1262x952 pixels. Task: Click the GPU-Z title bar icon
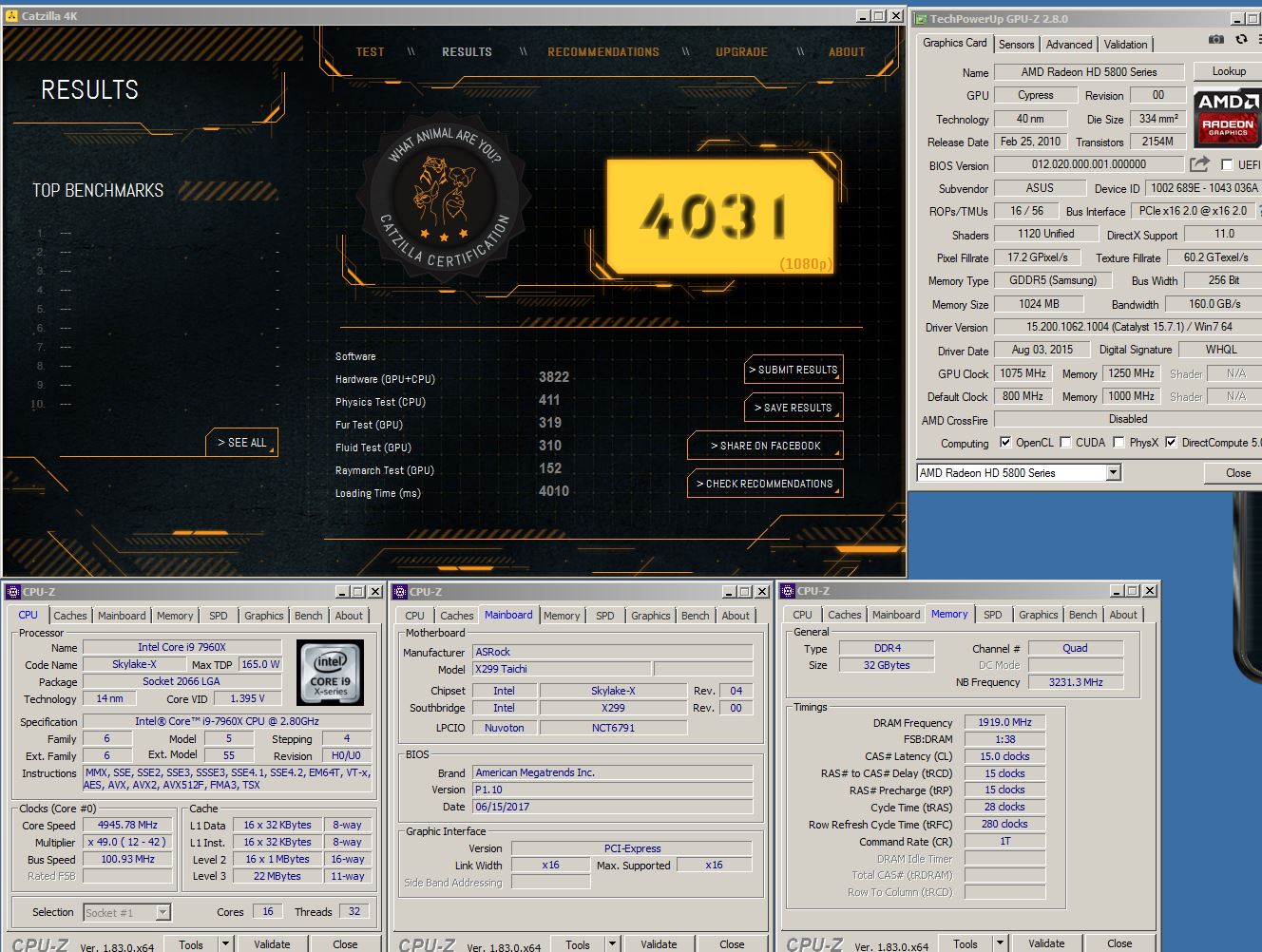[920, 18]
